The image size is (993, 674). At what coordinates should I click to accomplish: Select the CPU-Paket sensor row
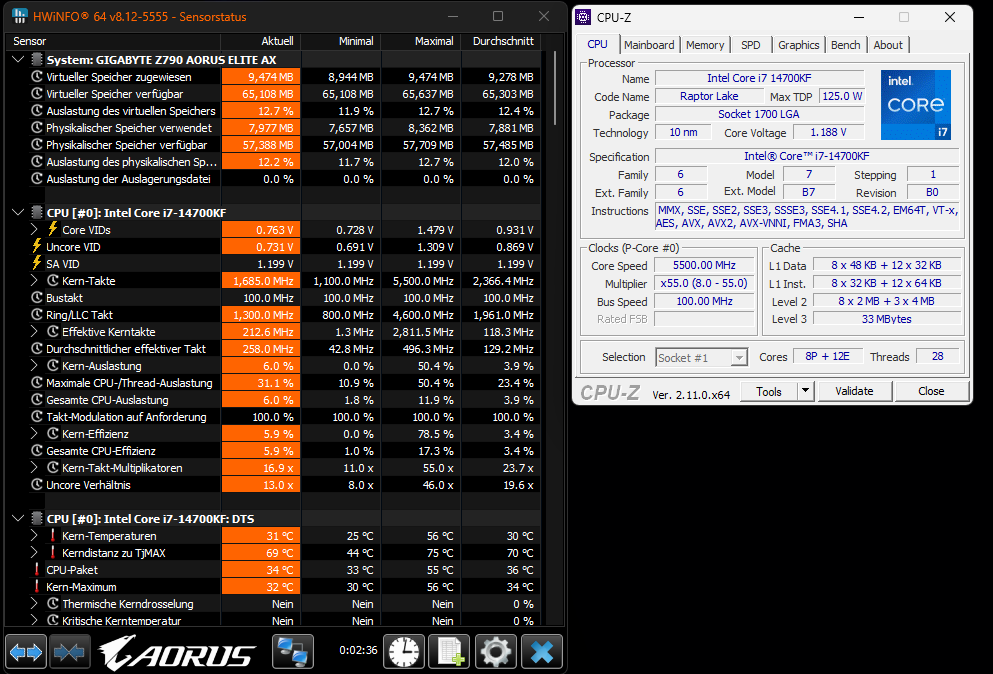(x=275, y=569)
